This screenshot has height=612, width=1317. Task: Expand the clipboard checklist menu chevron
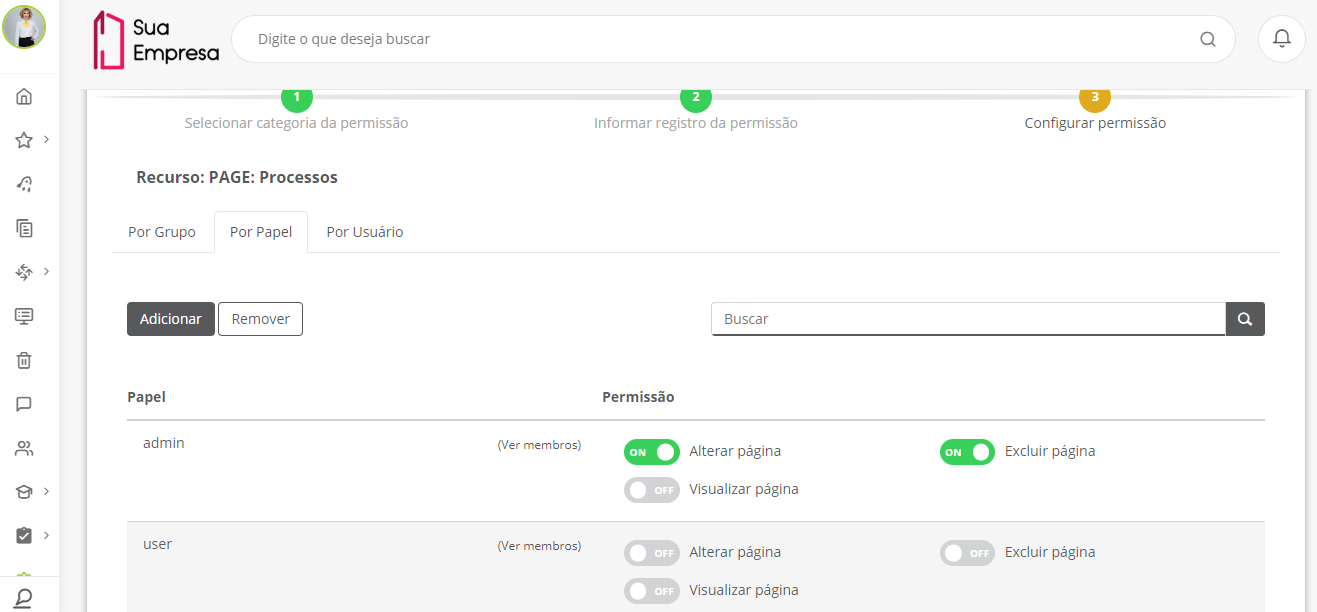[47, 535]
